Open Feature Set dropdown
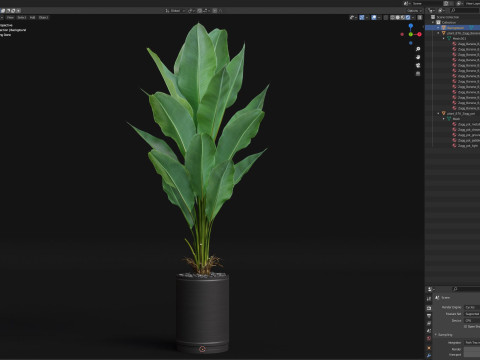This screenshot has width=480, height=360. point(472,314)
